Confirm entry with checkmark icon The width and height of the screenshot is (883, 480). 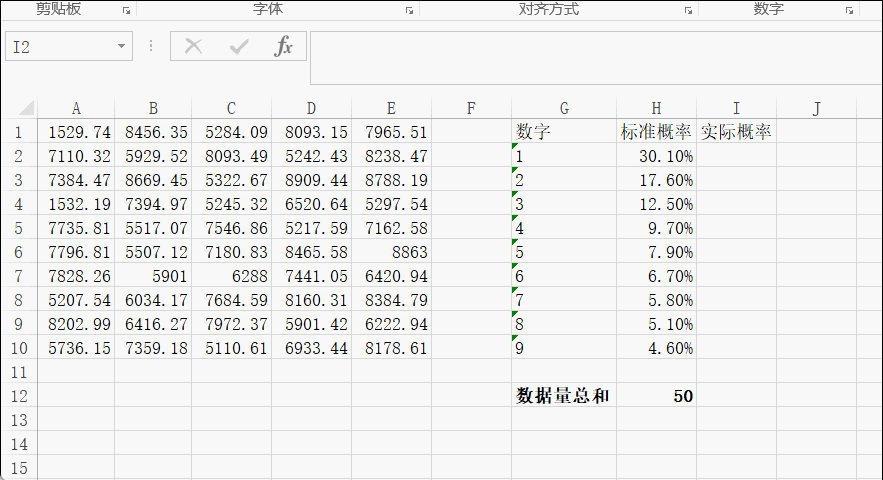point(239,46)
